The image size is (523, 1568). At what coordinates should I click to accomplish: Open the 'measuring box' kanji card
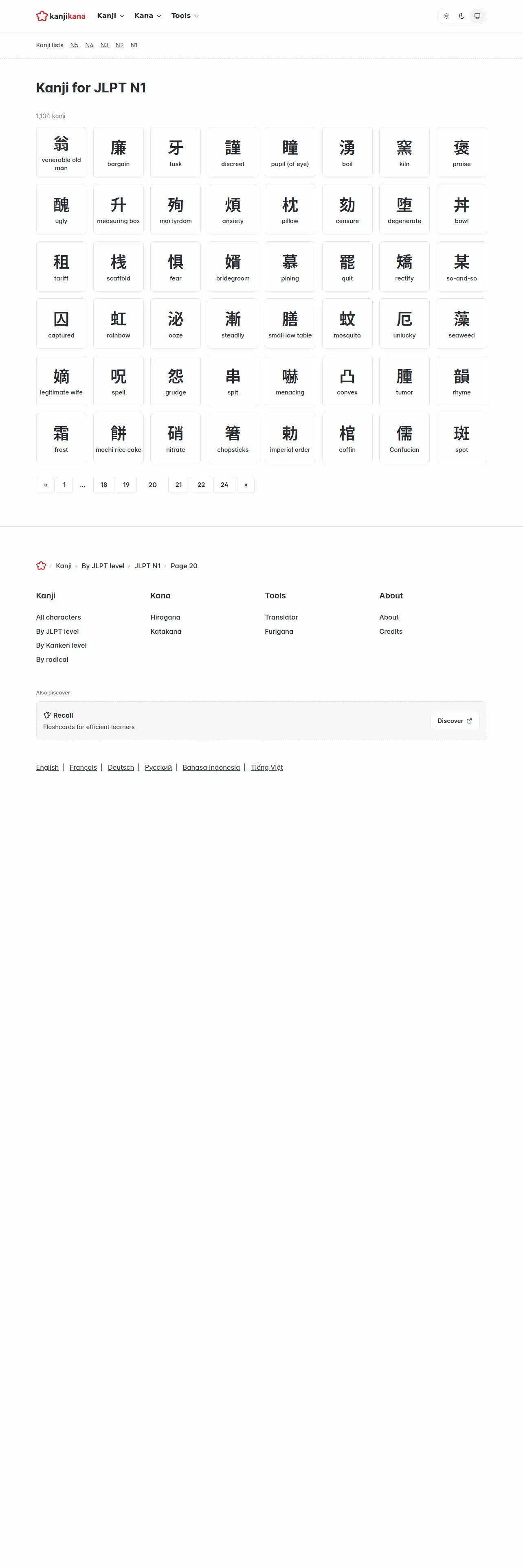pos(119,209)
